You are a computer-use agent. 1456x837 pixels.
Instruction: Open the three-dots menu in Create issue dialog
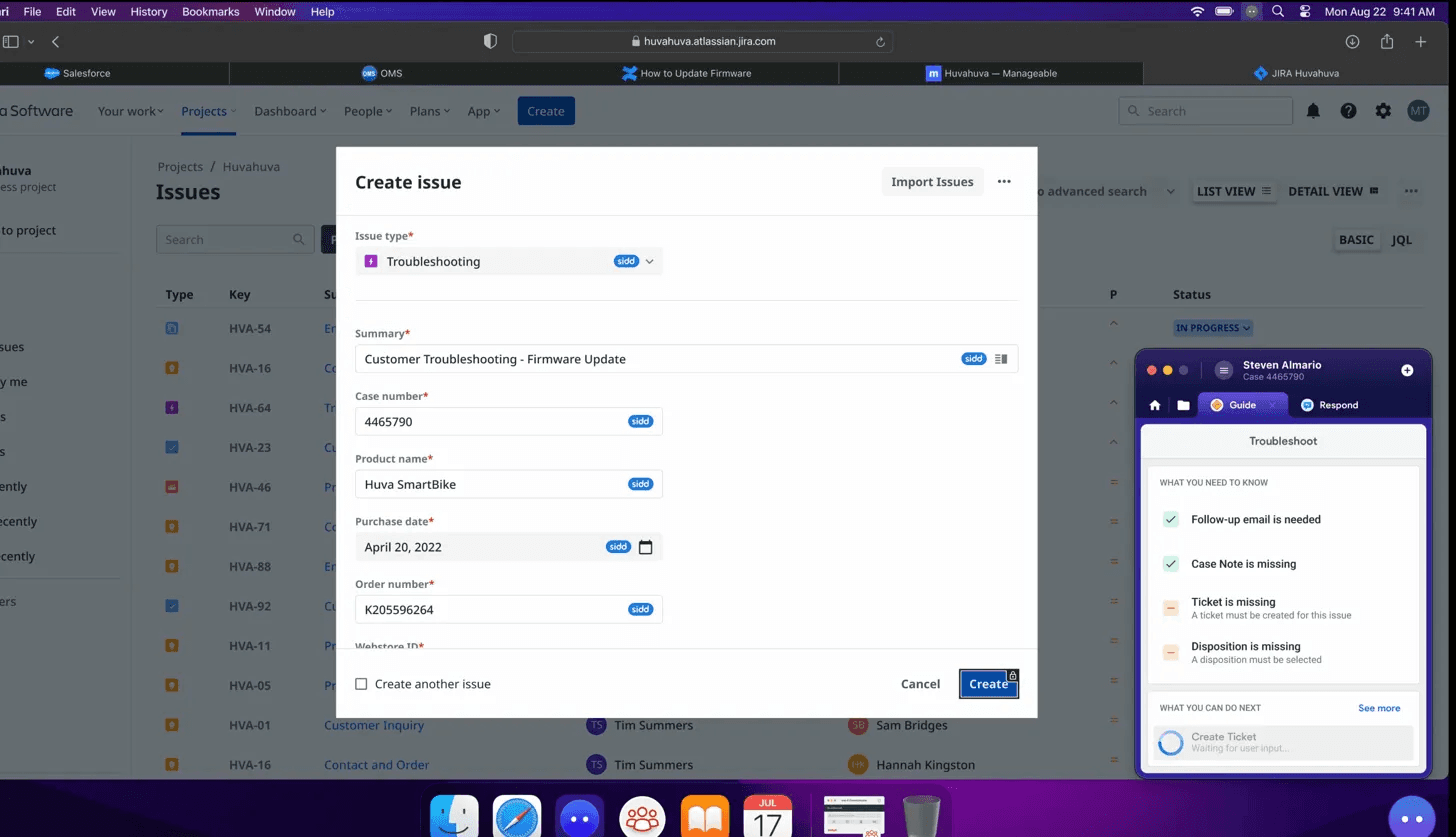point(1004,182)
